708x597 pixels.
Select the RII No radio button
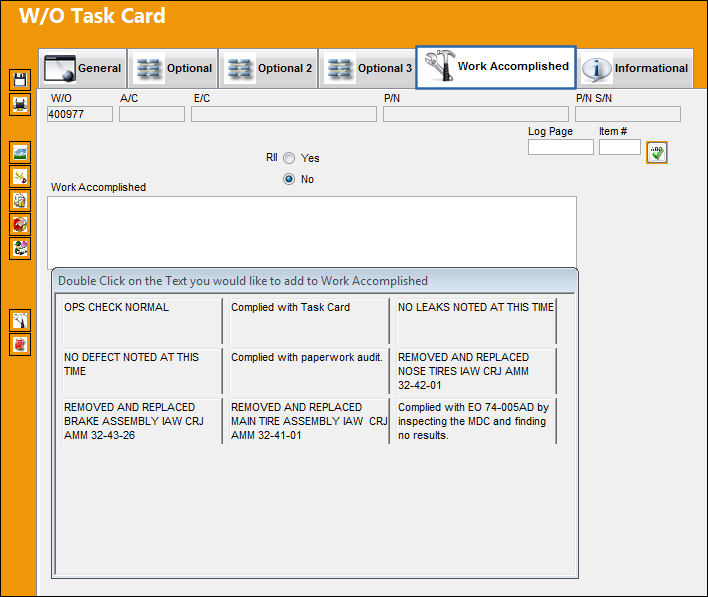tap(289, 179)
